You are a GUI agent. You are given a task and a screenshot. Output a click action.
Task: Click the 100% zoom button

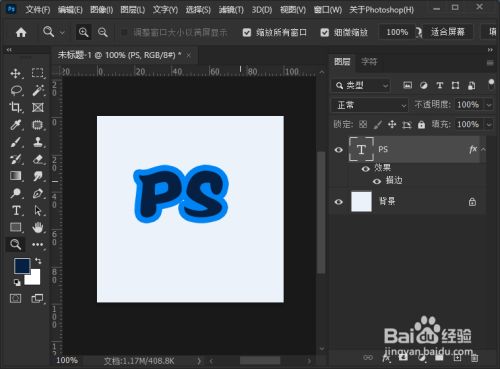[397, 32]
